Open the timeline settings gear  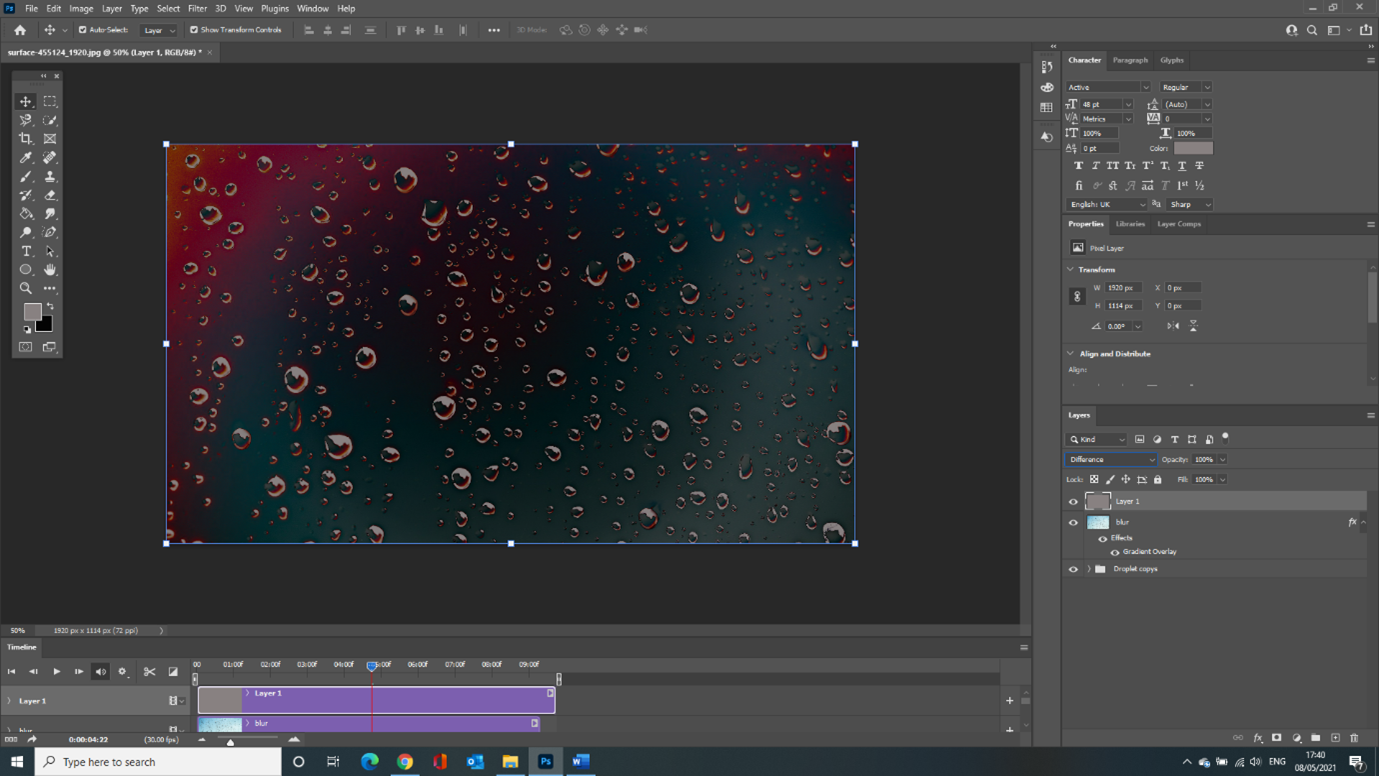tap(122, 672)
